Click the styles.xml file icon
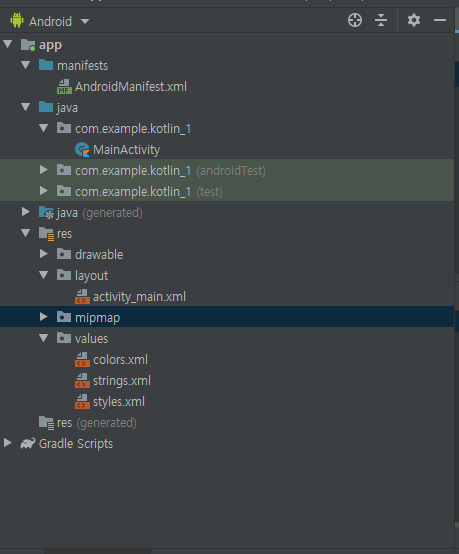This screenshot has height=554, width=459. pos(82,401)
